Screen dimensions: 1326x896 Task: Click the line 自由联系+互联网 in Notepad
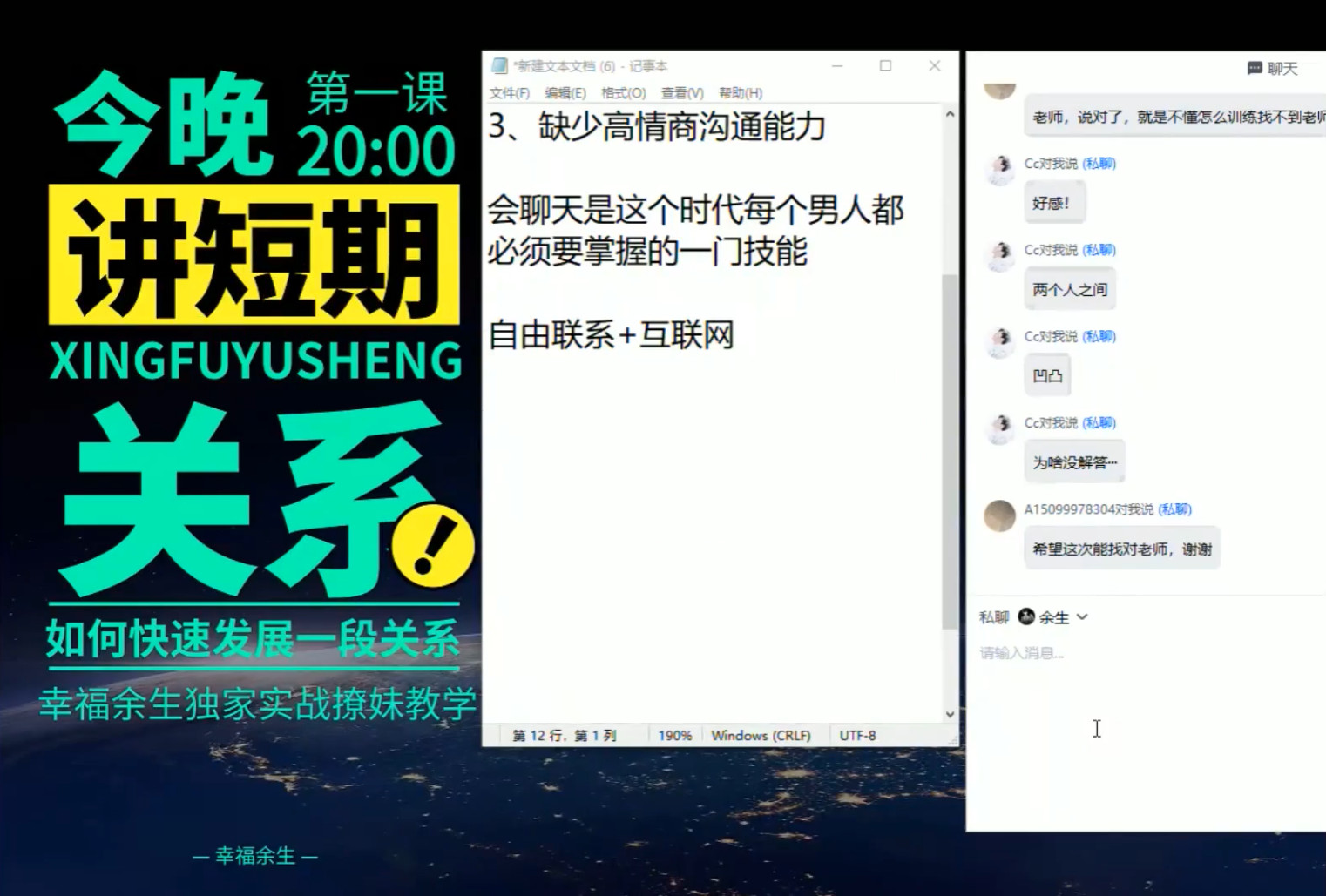tap(611, 335)
